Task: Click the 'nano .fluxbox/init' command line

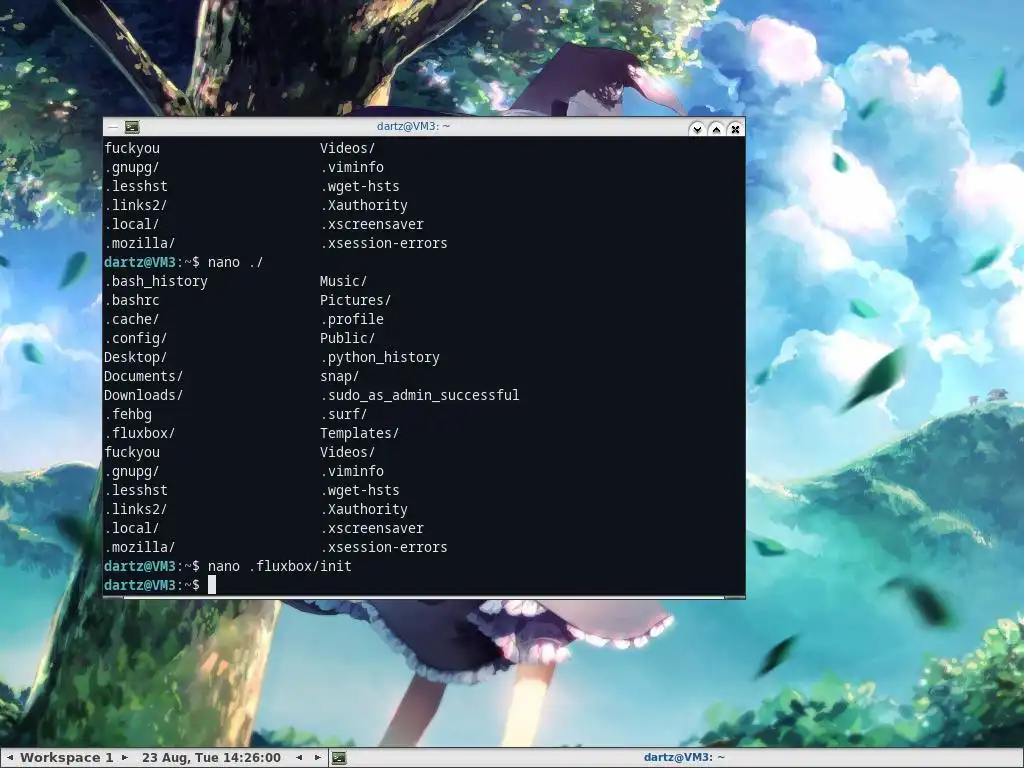Action: click(x=280, y=566)
